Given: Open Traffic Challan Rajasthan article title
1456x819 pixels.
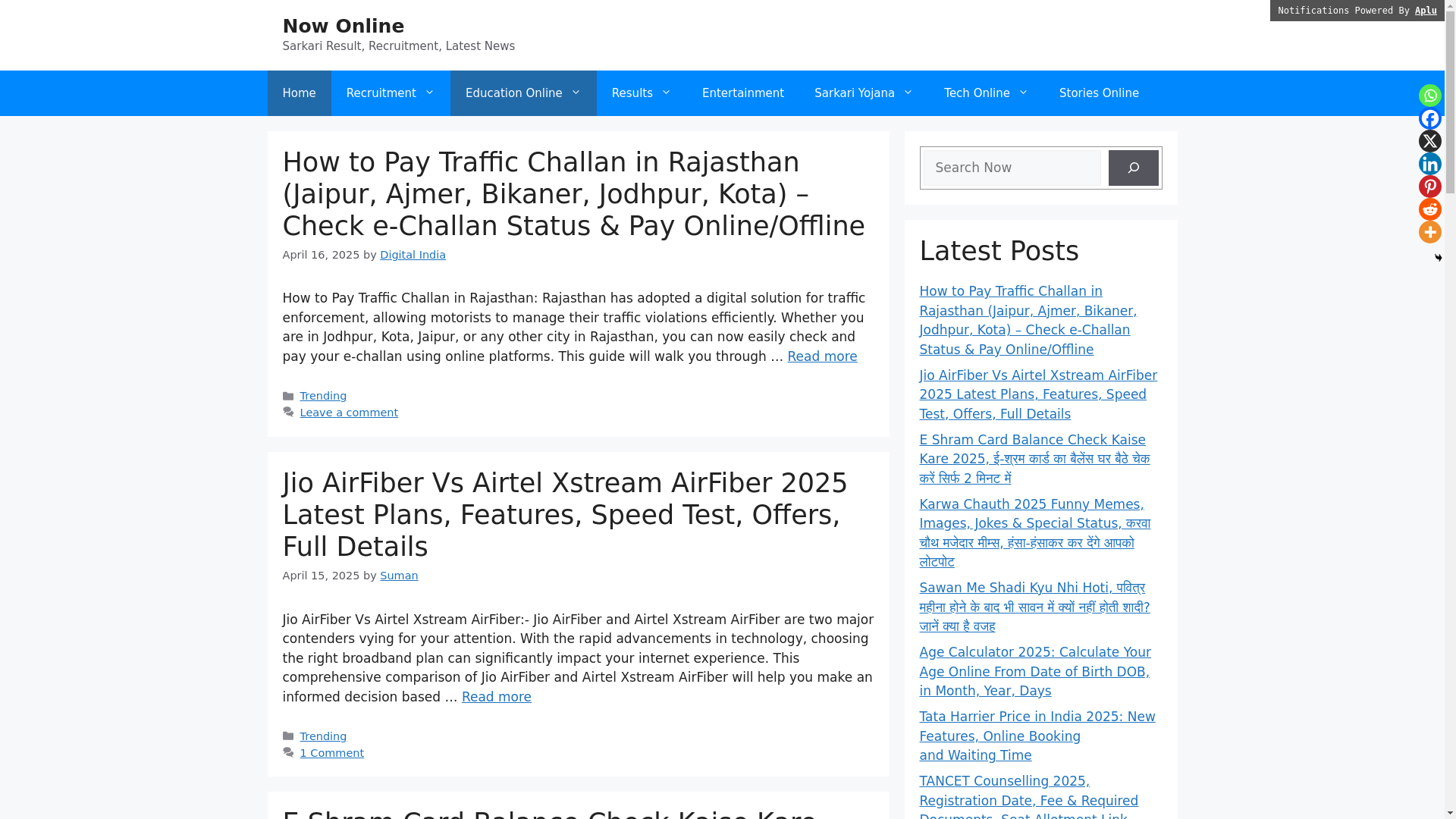Looking at the screenshot, I should [x=573, y=194].
